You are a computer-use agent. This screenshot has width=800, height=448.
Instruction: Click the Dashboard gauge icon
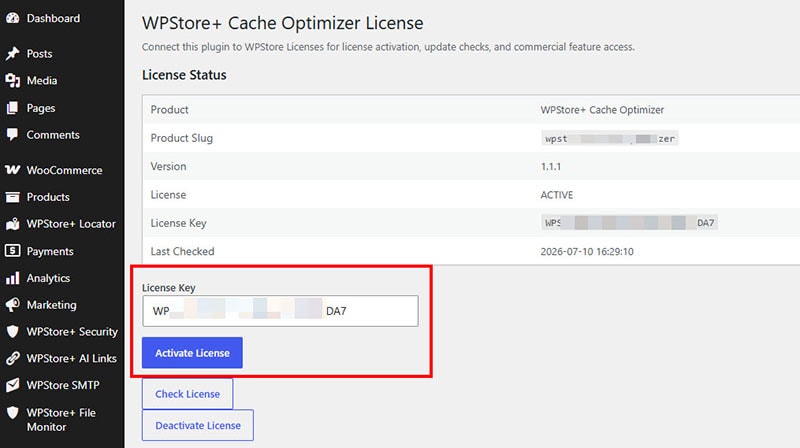pos(13,18)
